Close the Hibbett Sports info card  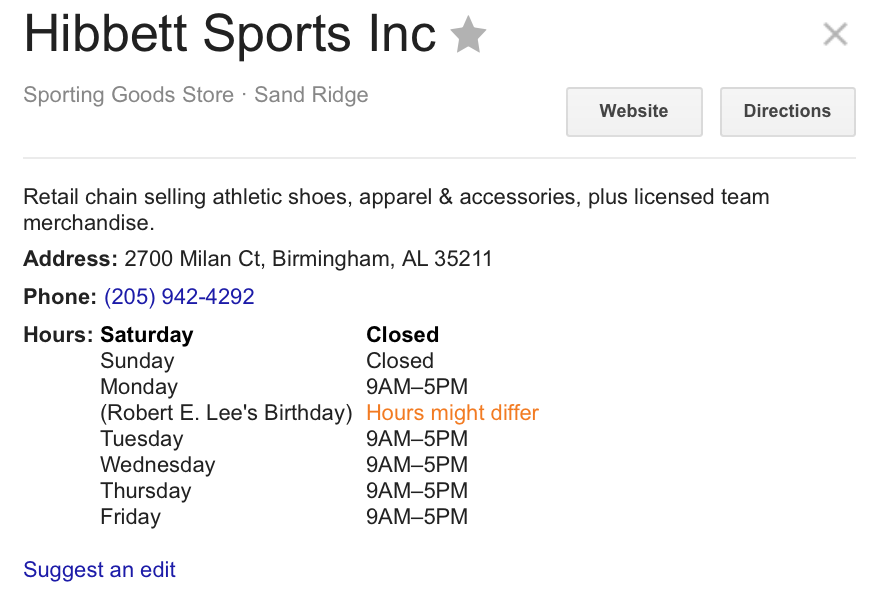[x=835, y=34]
